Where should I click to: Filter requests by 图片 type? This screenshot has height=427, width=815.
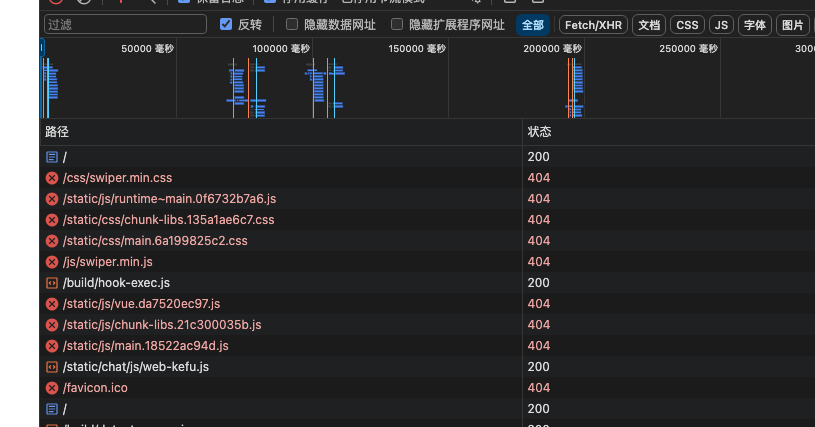click(x=793, y=25)
